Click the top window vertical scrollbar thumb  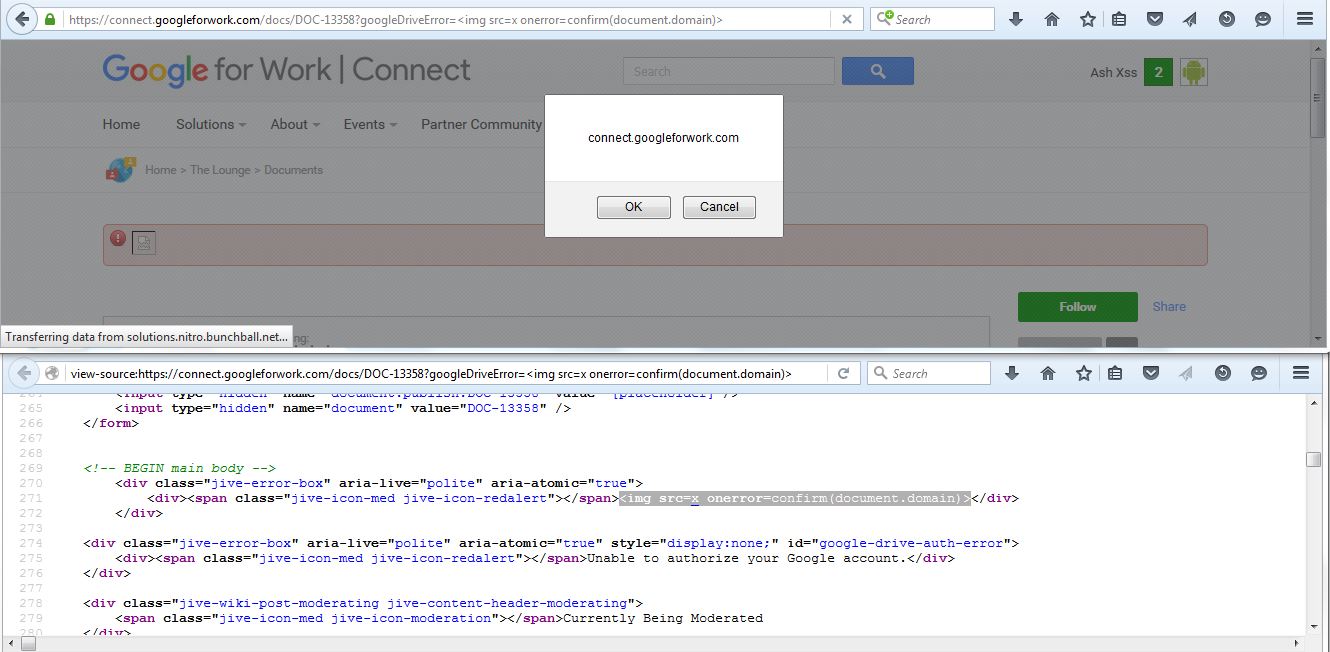[1317, 97]
